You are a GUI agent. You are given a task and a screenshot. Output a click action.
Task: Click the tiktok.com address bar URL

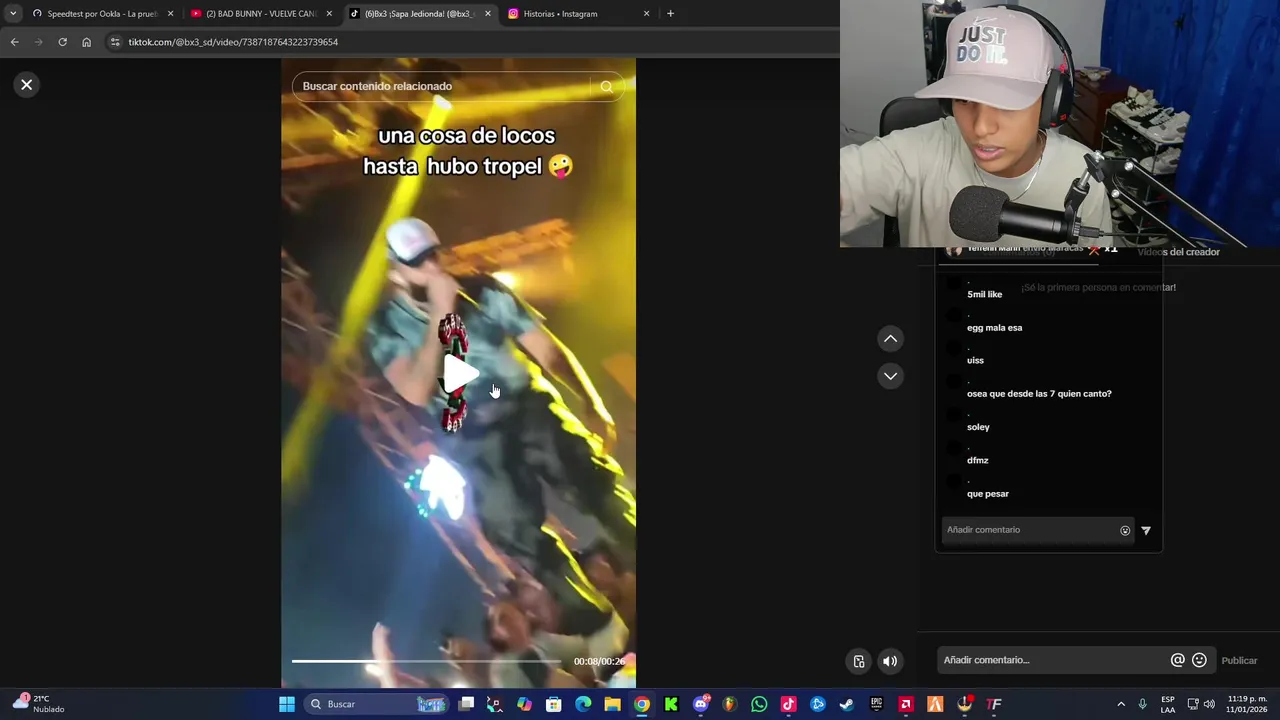coord(233,42)
